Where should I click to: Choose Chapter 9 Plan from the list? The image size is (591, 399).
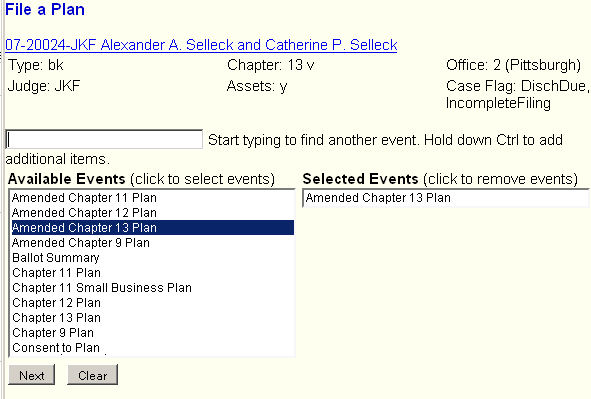pyautogui.click(x=153, y=333)
